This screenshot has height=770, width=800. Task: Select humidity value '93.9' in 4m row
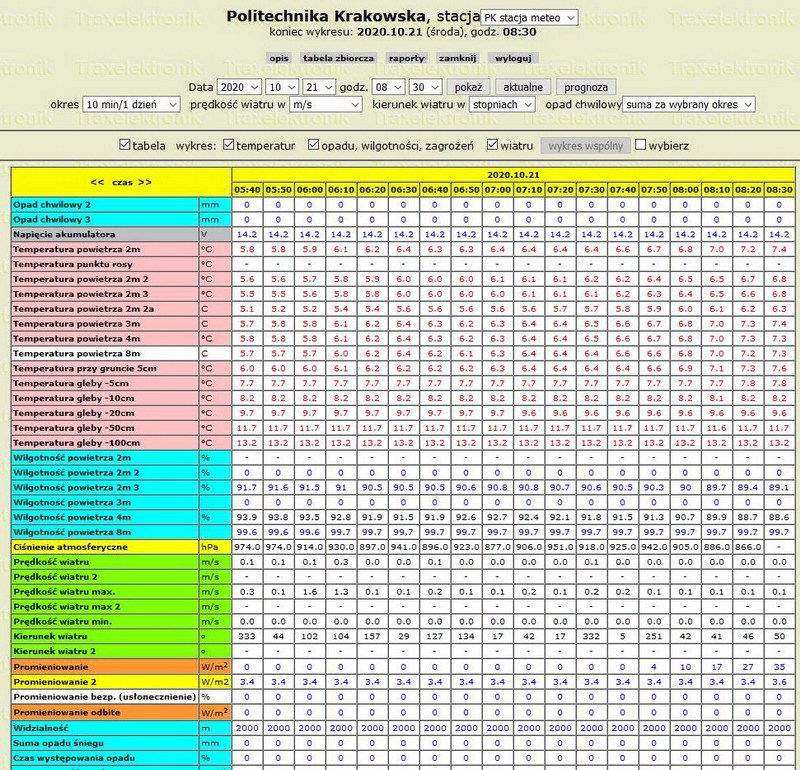click(x=247, y=517)
